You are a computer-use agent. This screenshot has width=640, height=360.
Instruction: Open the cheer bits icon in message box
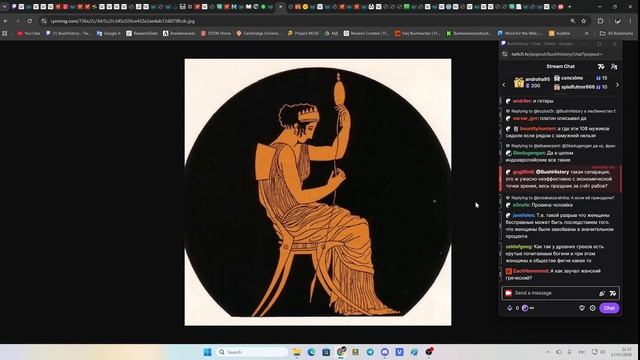(602, 293)
